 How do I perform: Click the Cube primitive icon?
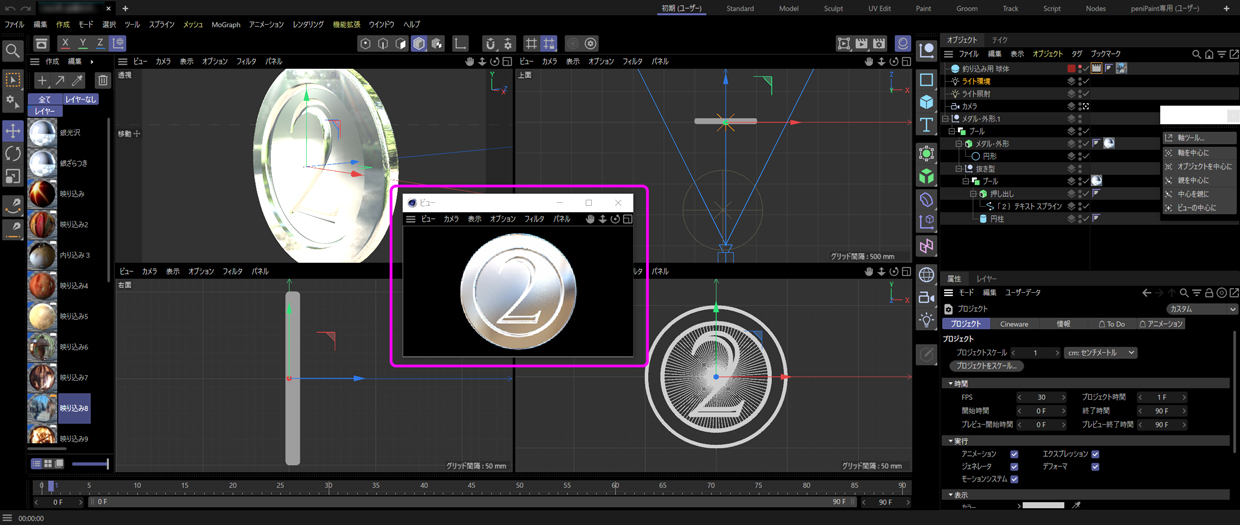coord(927,103)
